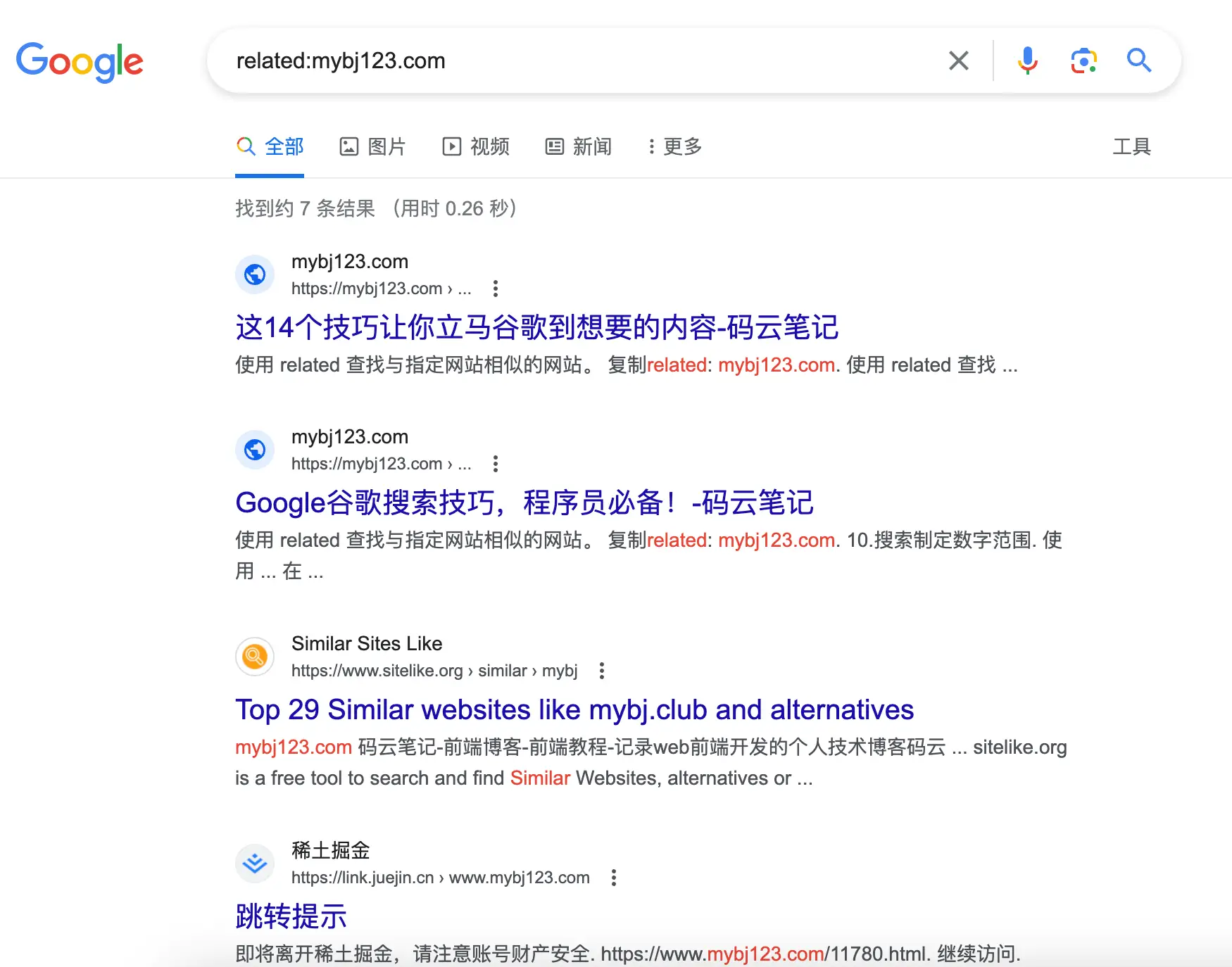Click the orange Similar Sites Like favicon
Screen dimensions: 1232x967
click(x=255, y=656)
